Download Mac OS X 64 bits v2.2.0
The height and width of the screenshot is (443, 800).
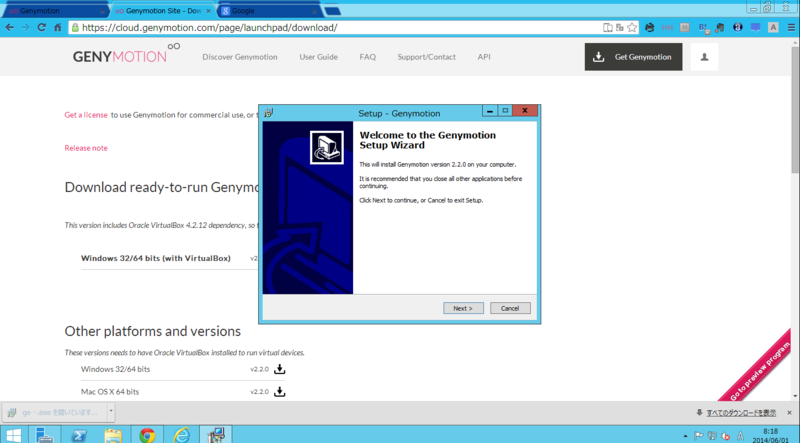coord(280,391)
